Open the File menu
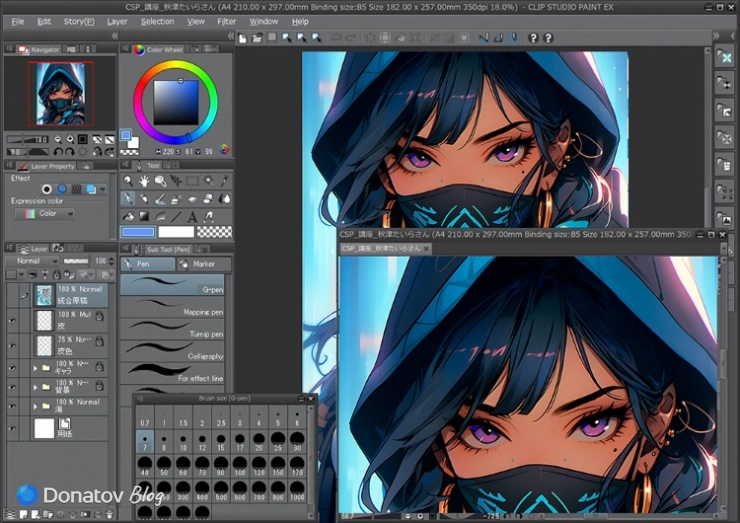Viewport: 740px width, 523px height. tap(18, 21)
